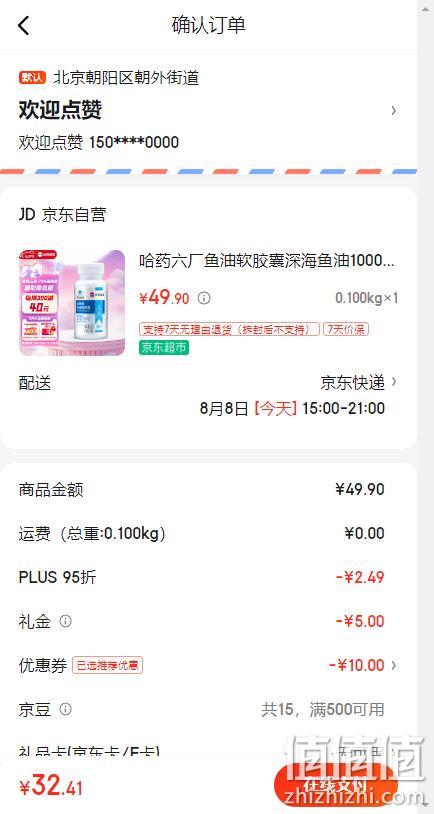434x814 pixels.
Task: Open the info icon next to 京豆
Action: (x=65, y=709)
